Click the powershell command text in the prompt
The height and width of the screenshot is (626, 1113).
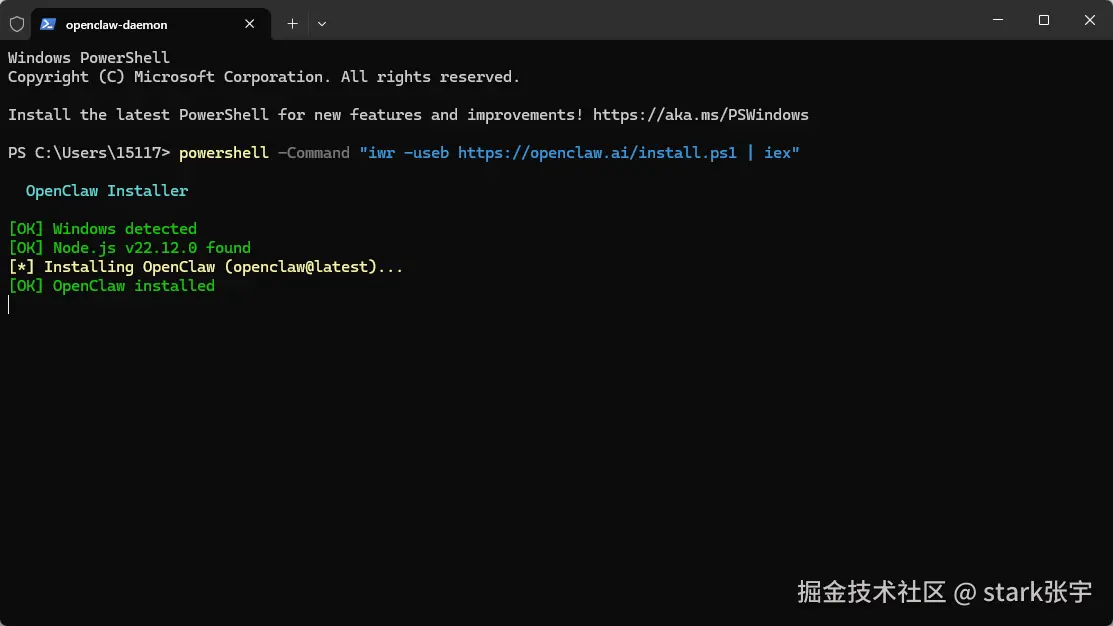(x=222, y=152)
